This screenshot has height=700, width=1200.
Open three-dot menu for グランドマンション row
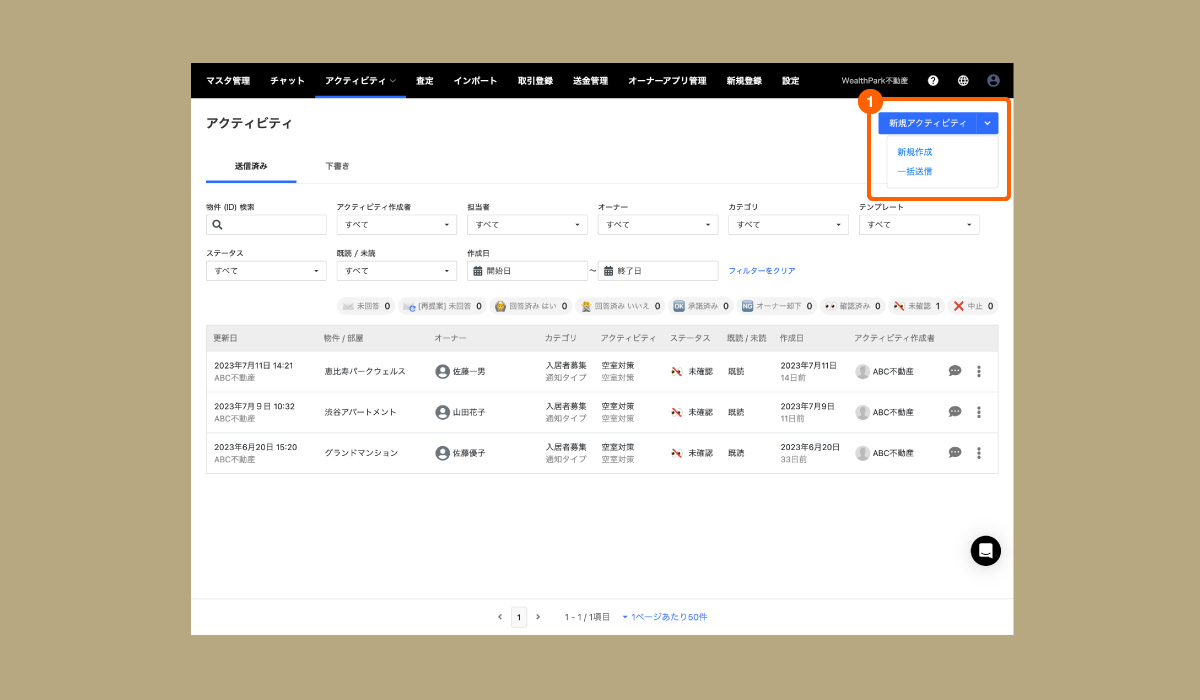pyautogui.click(x=979, y=453)
